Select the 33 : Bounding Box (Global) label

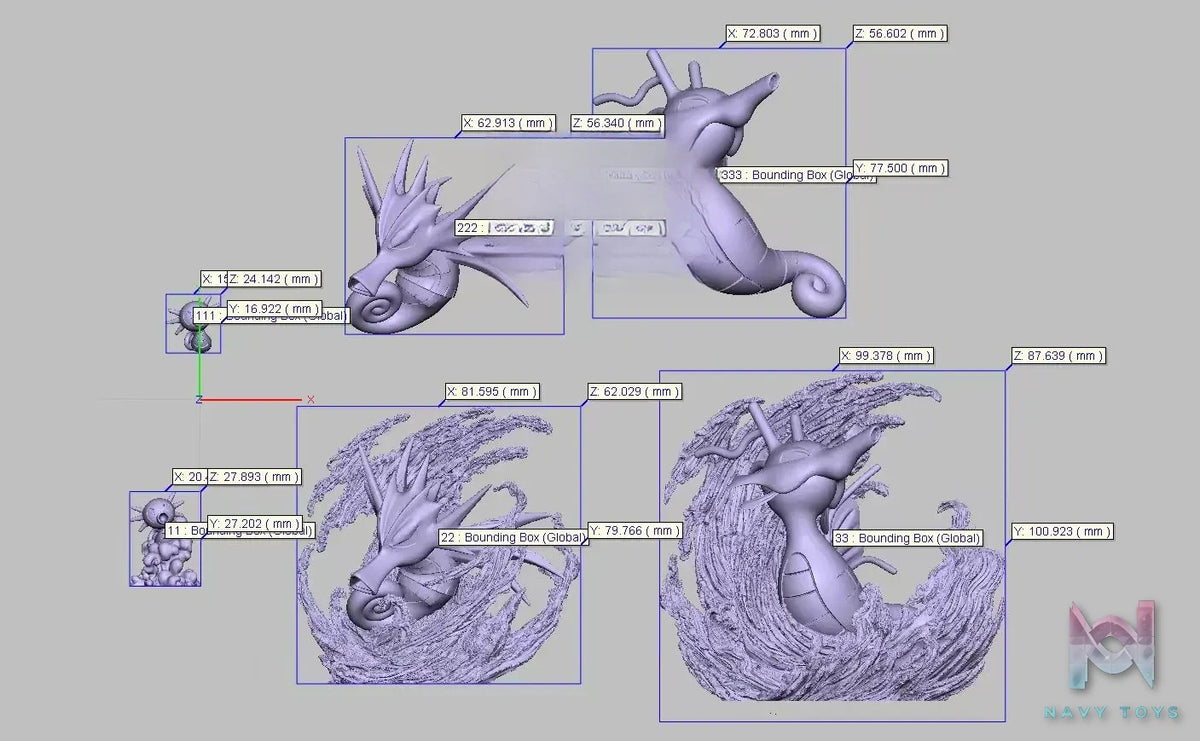pyautogui.click(x=907, y=538)
